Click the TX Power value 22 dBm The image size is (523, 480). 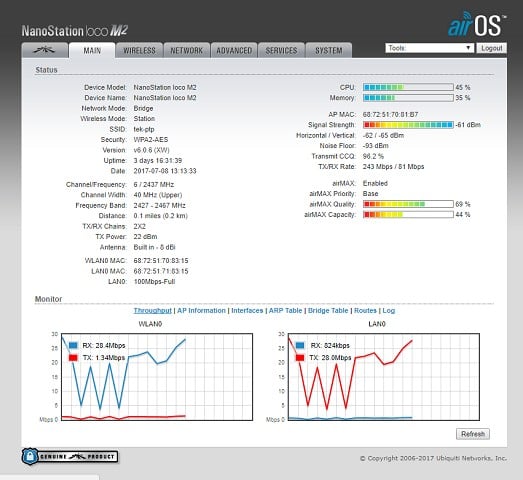(145, 236)
